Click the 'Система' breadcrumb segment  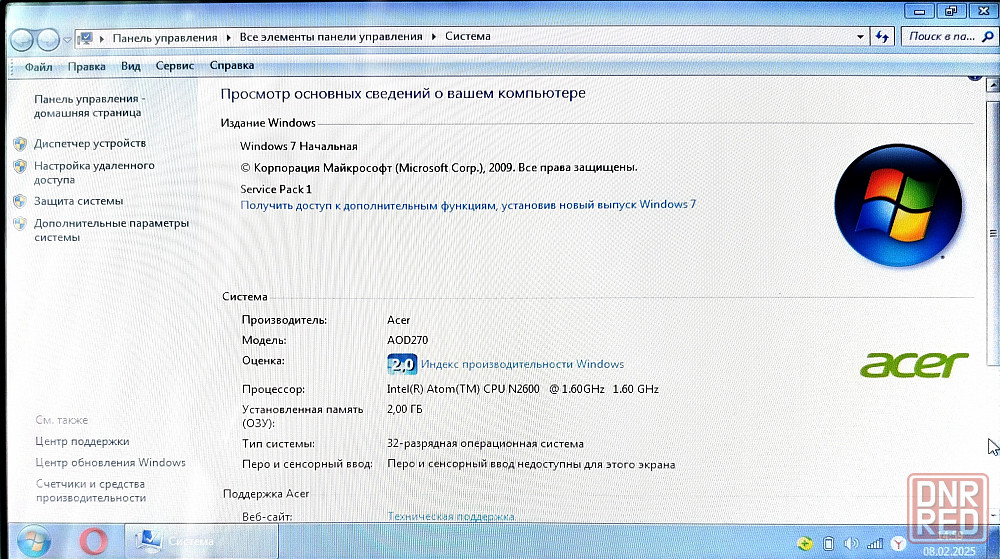click(x=467, y=36)
